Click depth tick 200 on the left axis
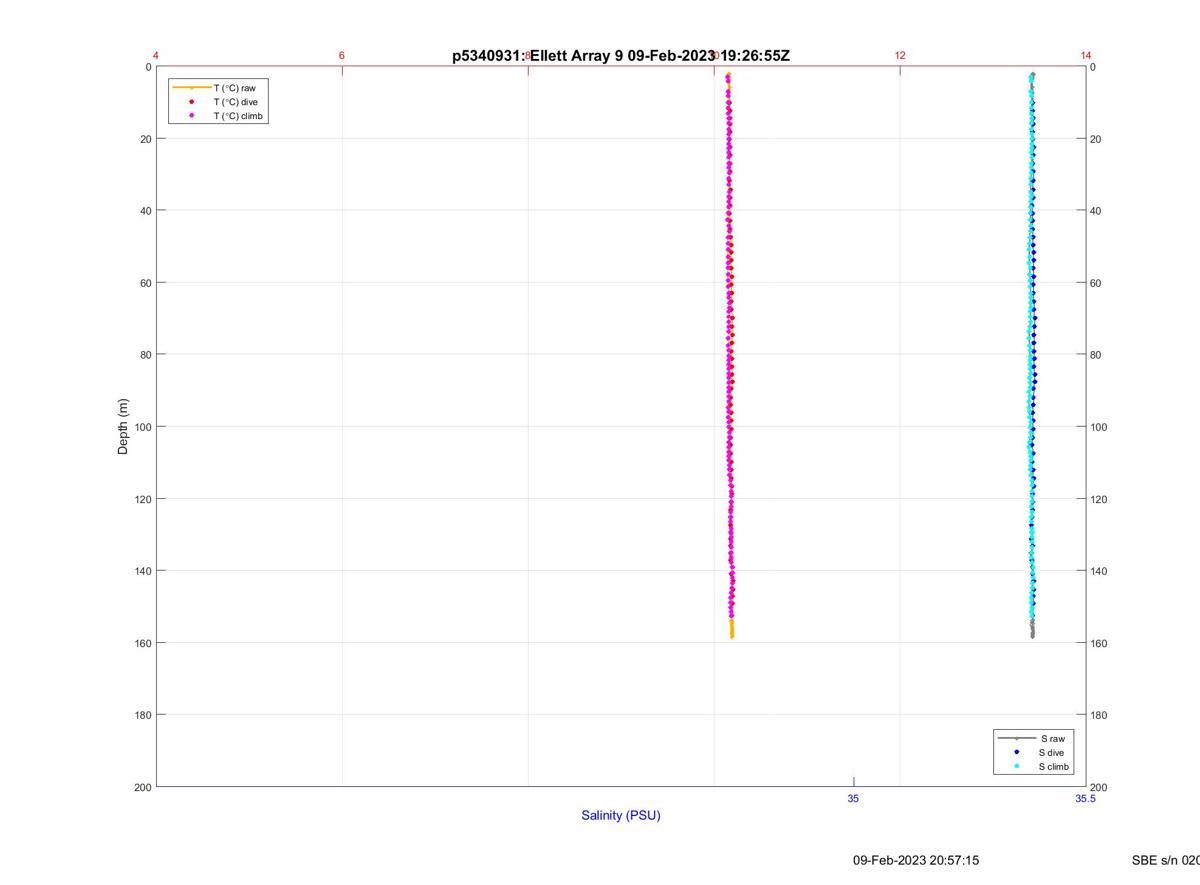 point(143,787)
